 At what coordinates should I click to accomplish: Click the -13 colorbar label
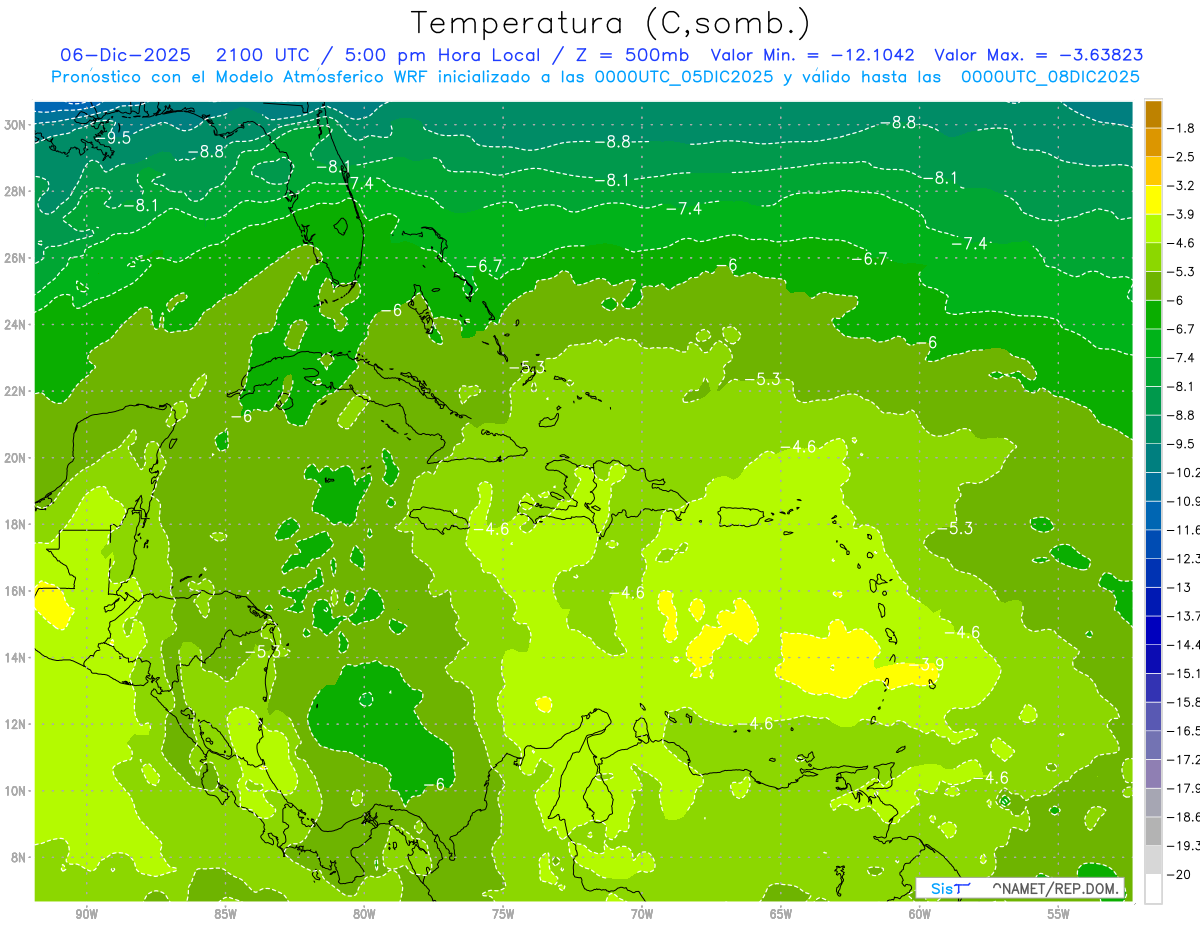1179,587
